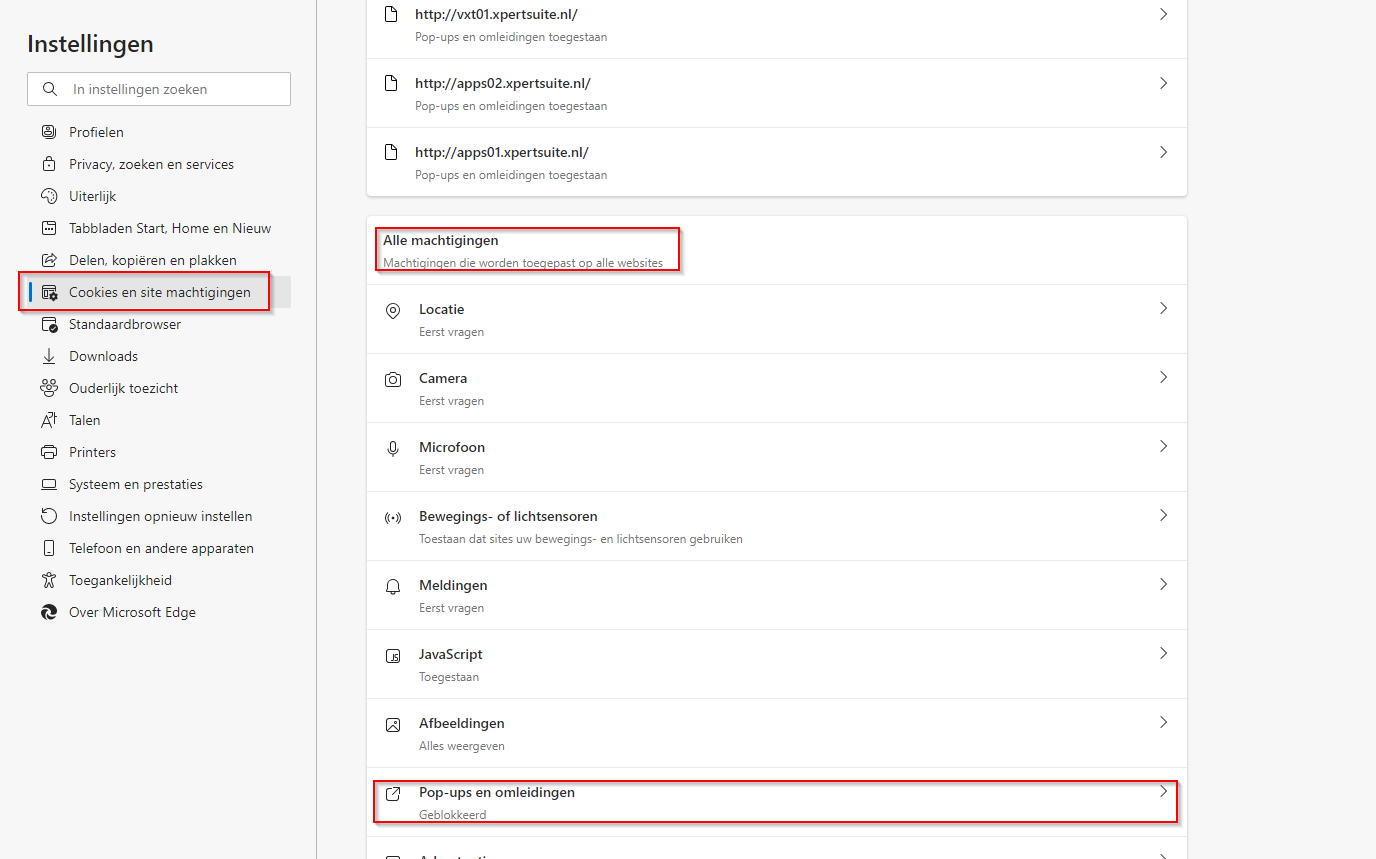Click the Meldingen bell icon

(393, 586)
